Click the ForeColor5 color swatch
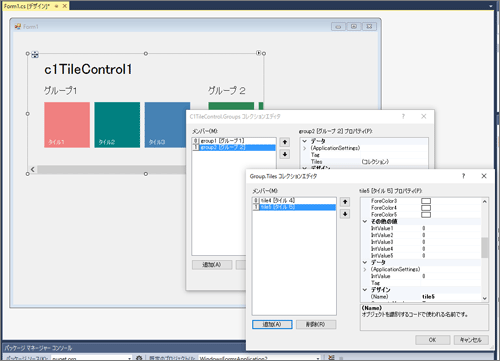500x361 pixels. [426, 215]
